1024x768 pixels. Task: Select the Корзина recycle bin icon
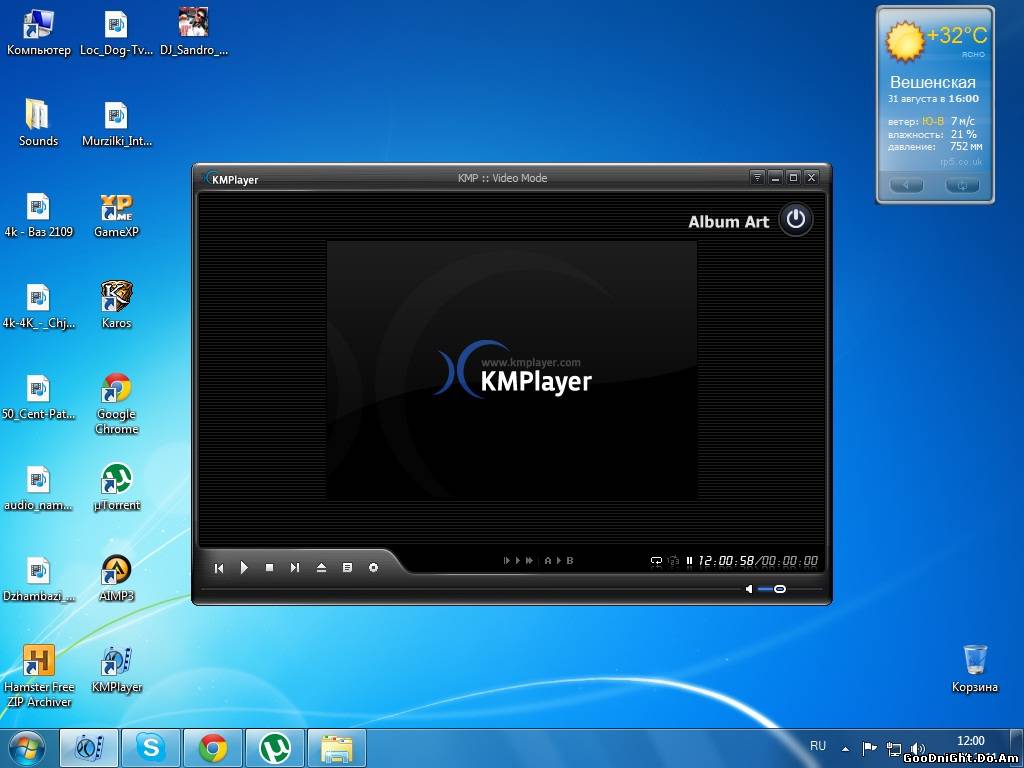pos(974,669)
